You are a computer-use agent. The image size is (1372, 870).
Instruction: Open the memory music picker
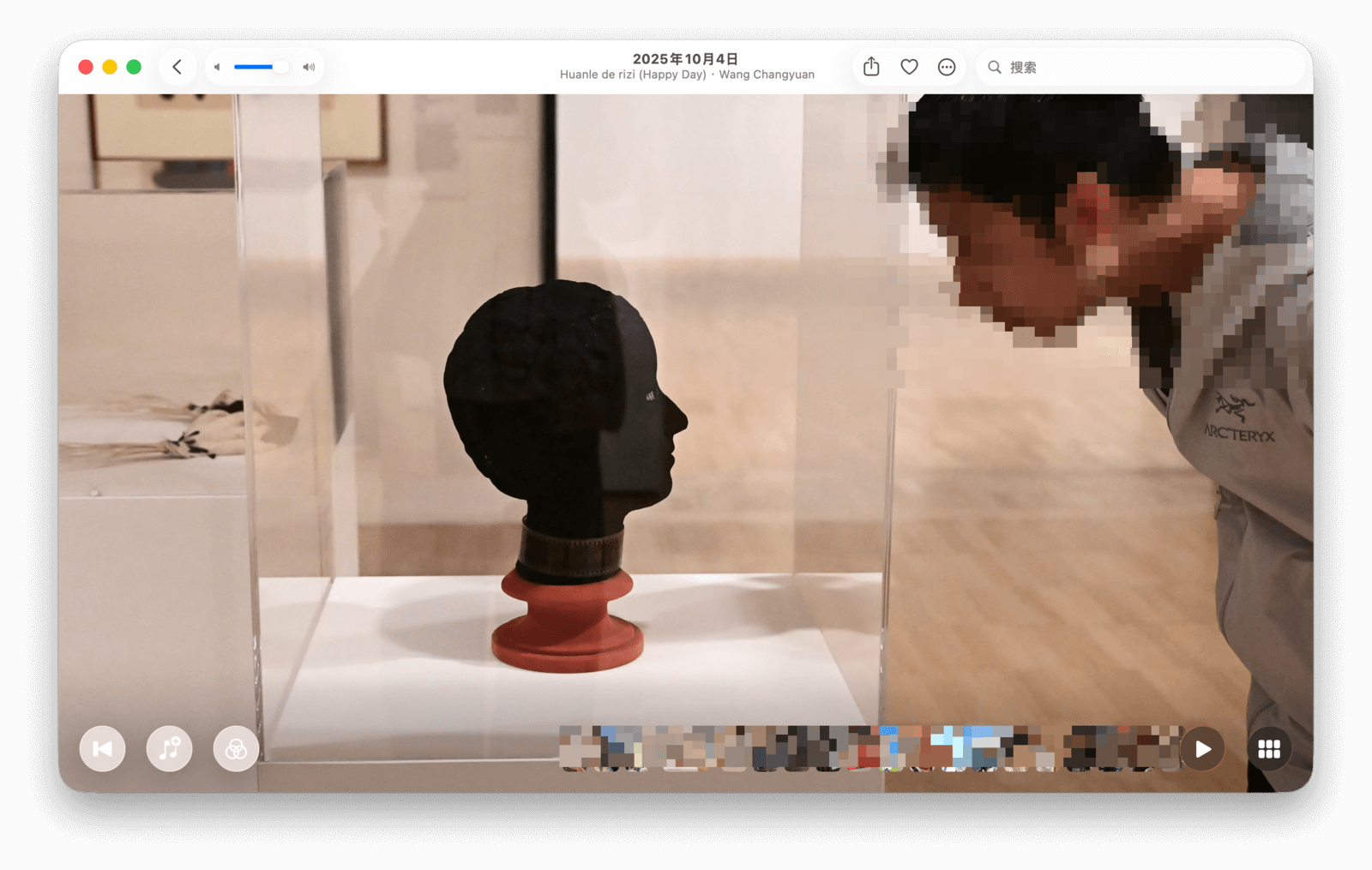[170, 749]
